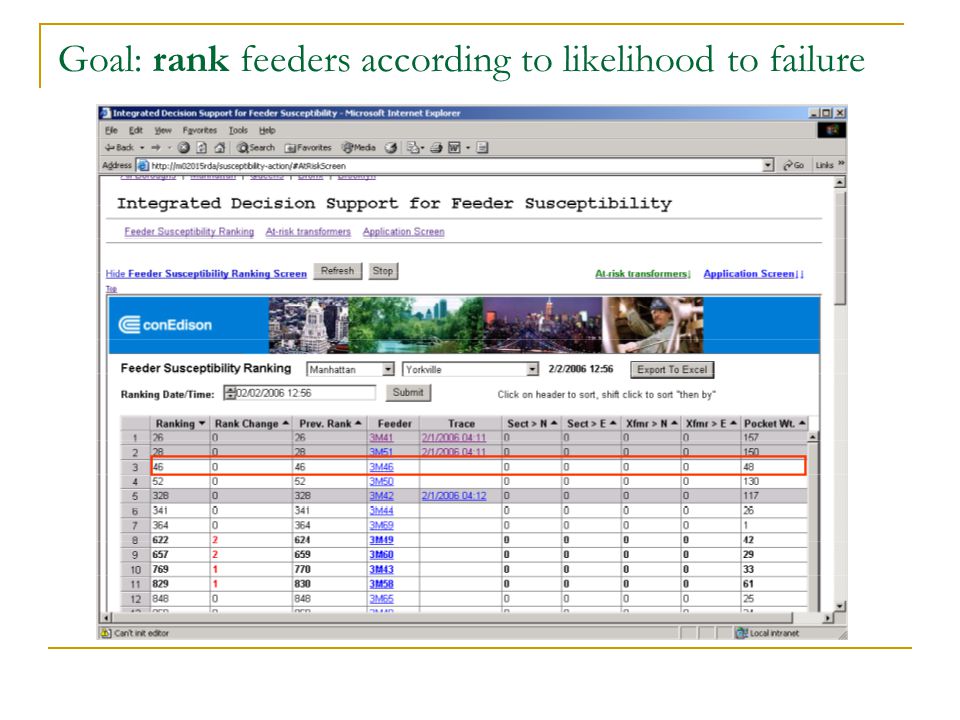Screen dimensions: 960x720
Task: Click the Print toolbar icon
Action: [x=436, y=148]
